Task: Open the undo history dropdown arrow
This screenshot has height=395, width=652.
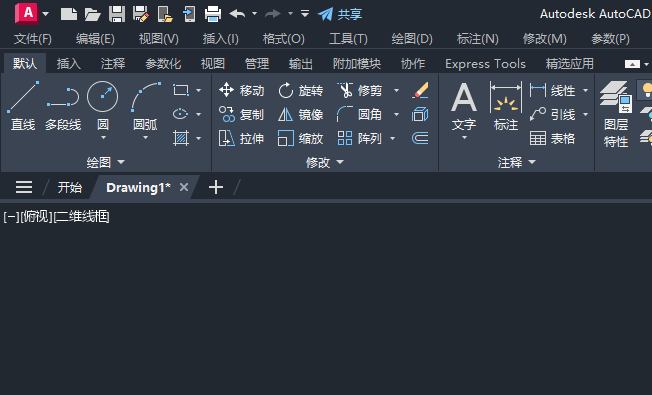Action: point(254,14)
